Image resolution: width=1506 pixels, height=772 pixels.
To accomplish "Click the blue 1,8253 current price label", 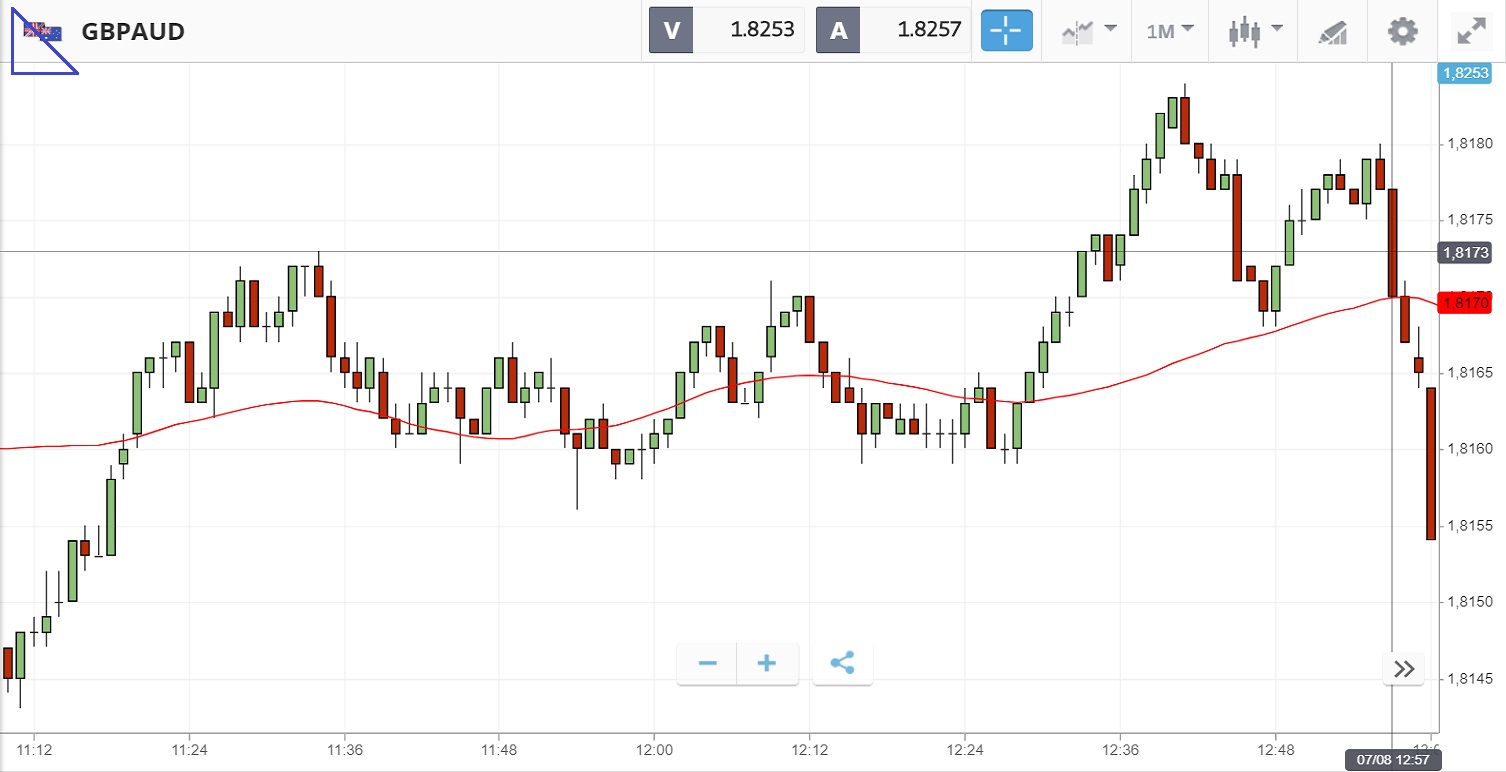I will 1463,72.
